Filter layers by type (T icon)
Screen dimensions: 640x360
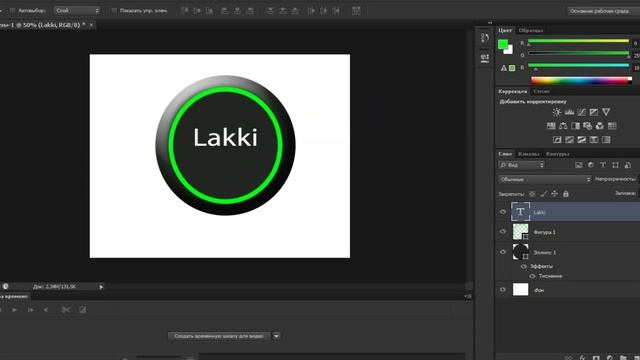(x=603, y=165)
